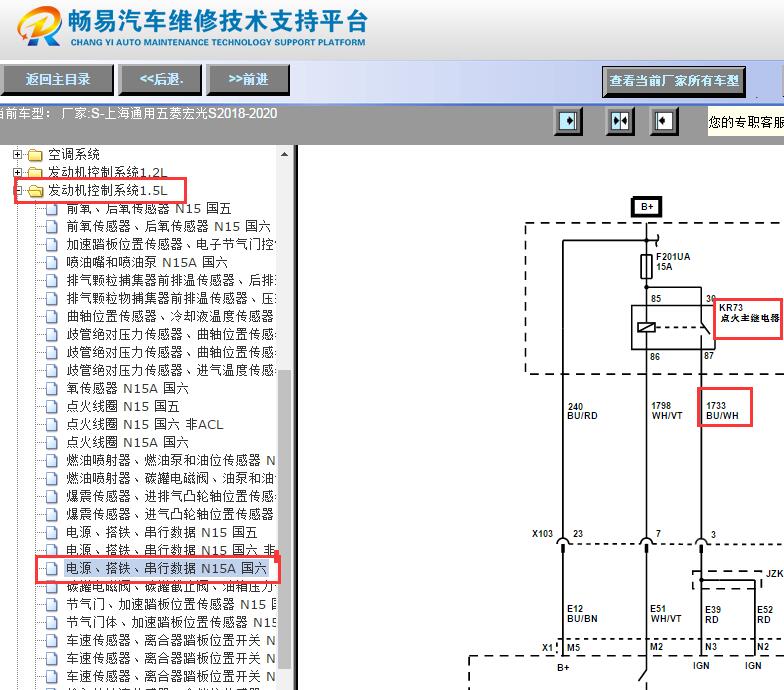Screen dimensions: 784x690
Task: Click wire label E51 WH/VT
Action: 666,614
